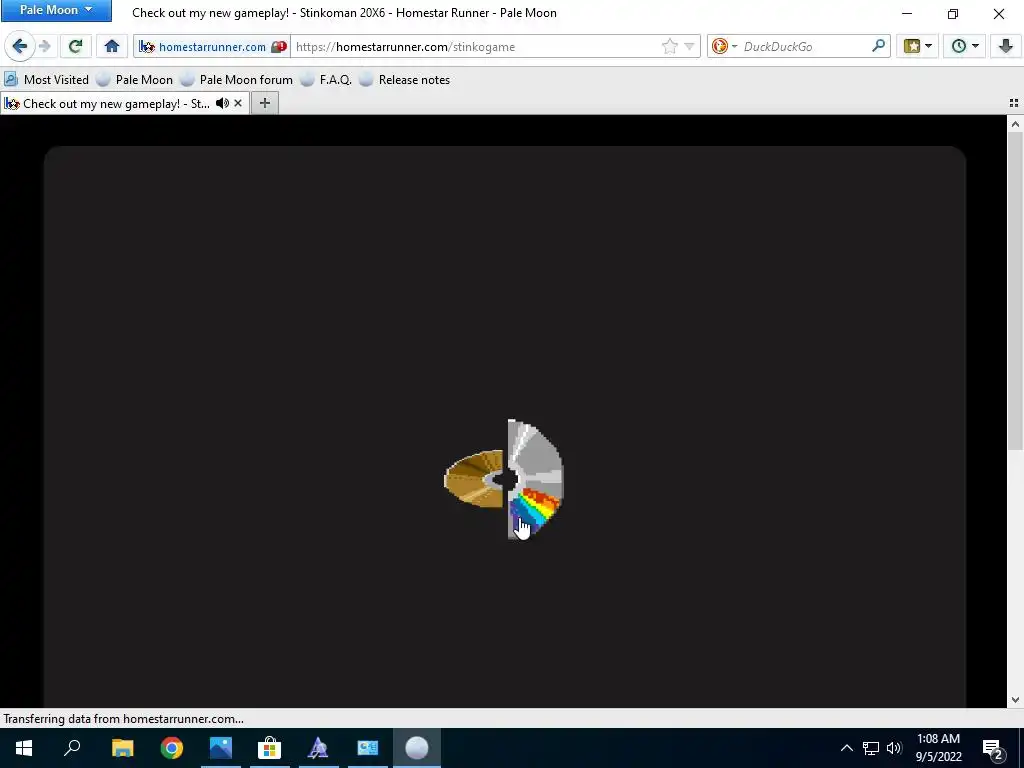1024x768 pixels.
Task: Reload the current page
Action: coord(75,46)
